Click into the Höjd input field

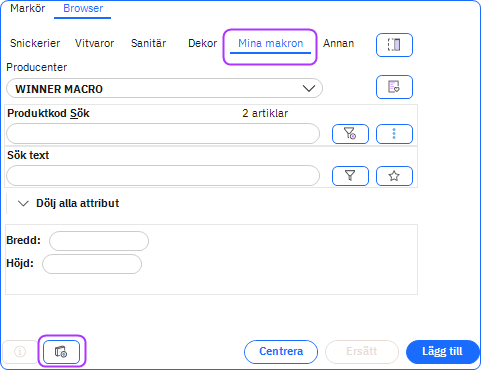[x=92, y=264]
